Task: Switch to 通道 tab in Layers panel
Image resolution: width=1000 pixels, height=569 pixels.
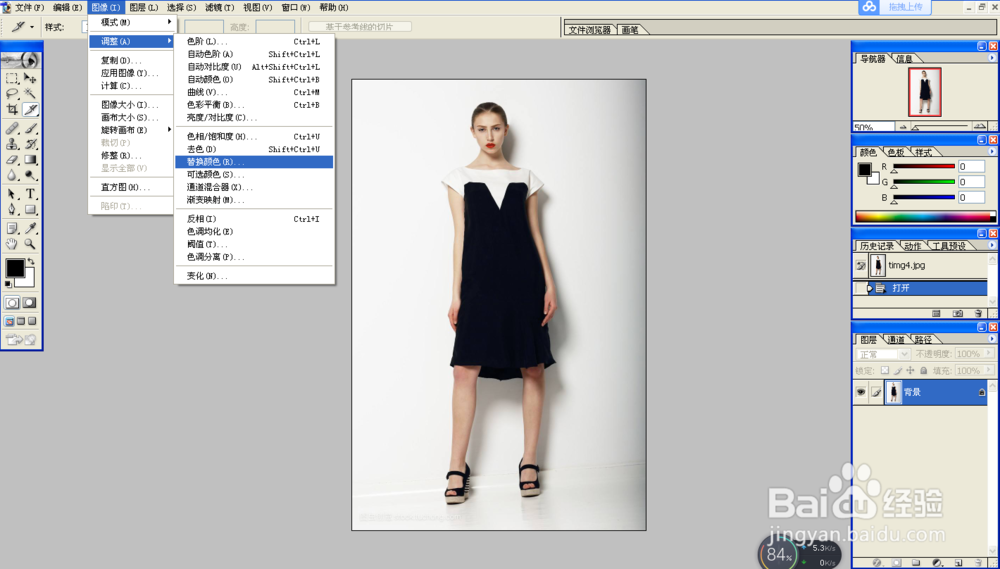Action: point(896,339)
